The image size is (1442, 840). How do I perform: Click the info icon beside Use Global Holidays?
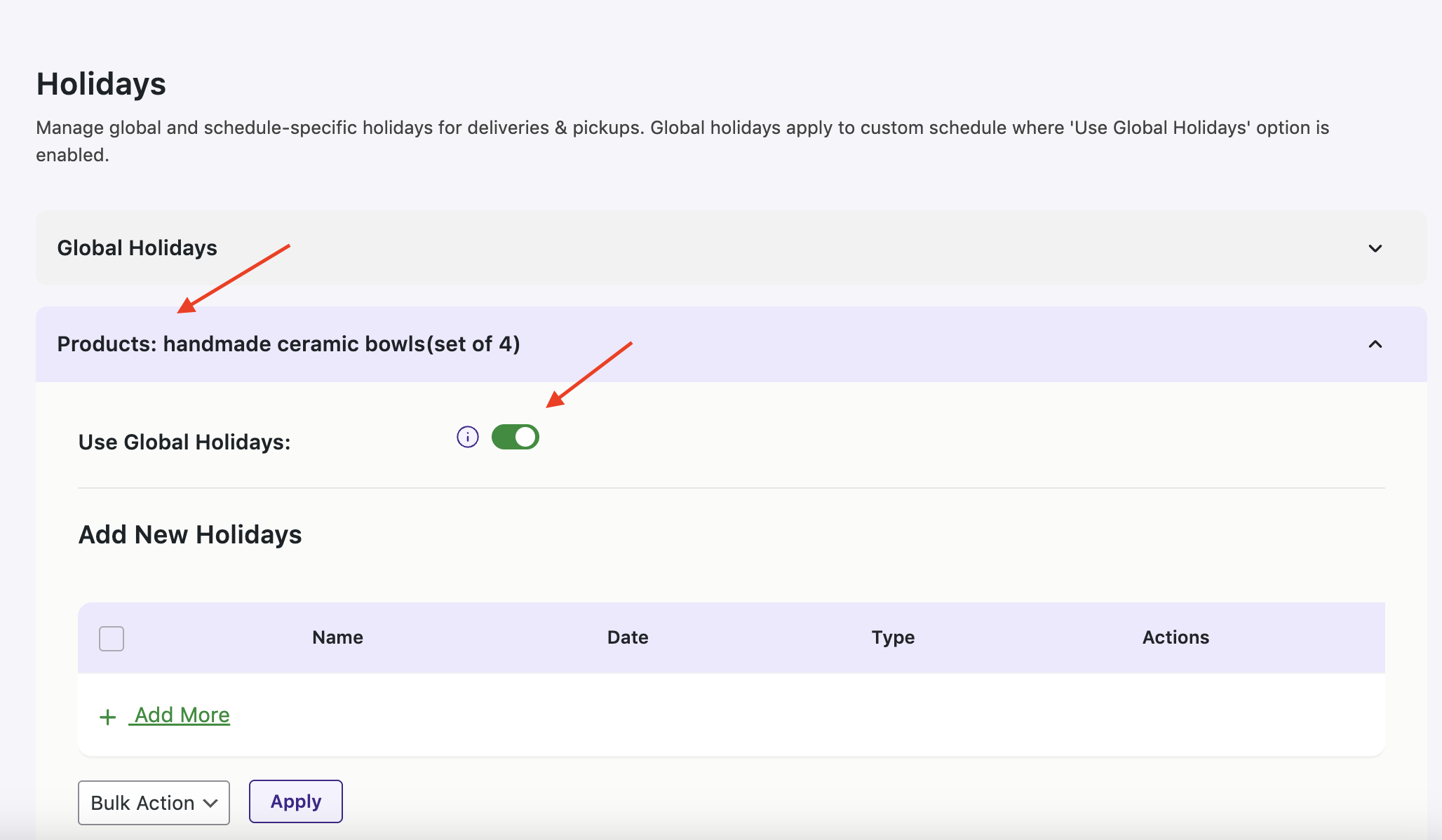click(467, 437)
